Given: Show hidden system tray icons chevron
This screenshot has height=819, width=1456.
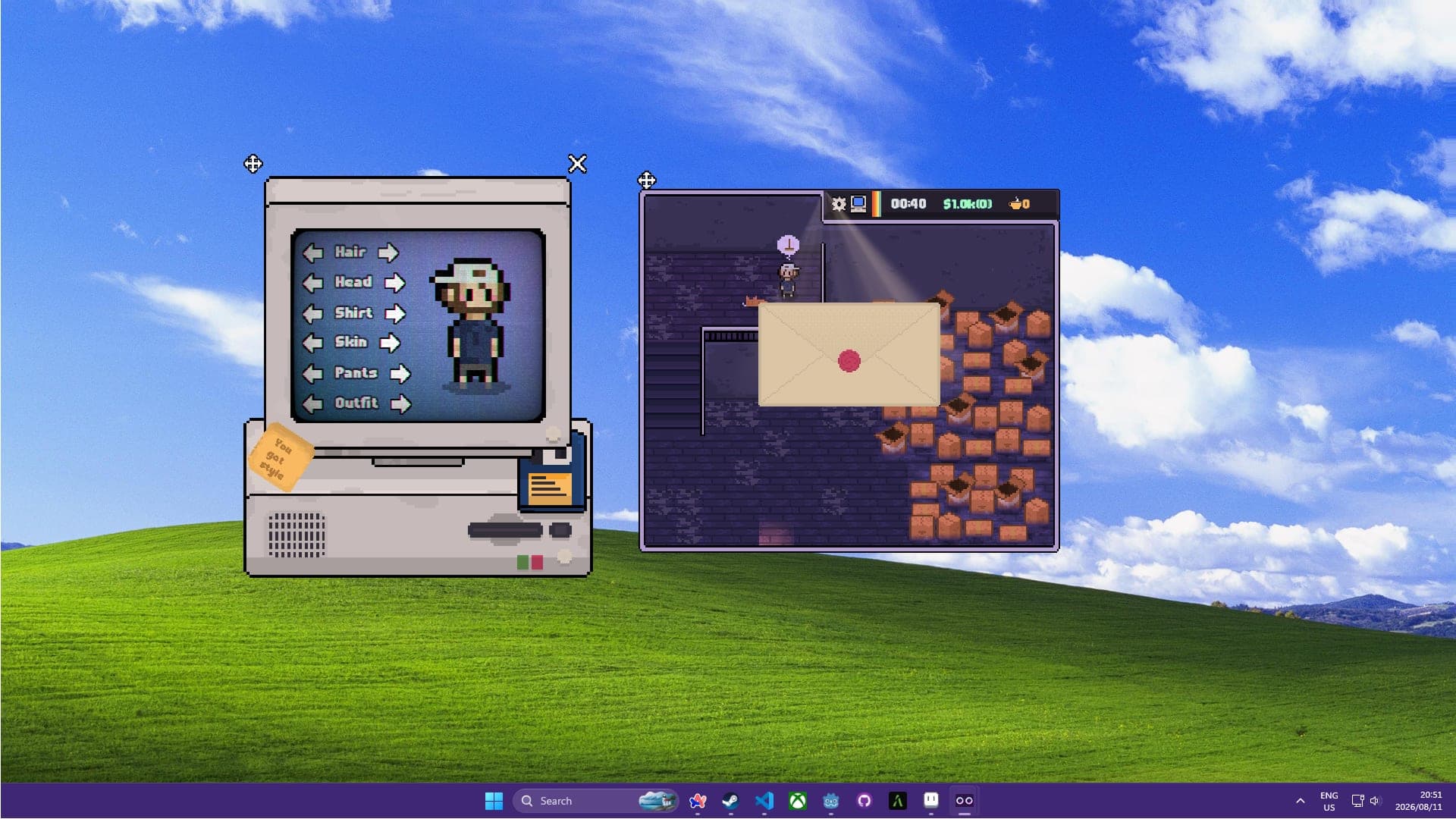Looking at the screenshot, I should coord(1301,801).
